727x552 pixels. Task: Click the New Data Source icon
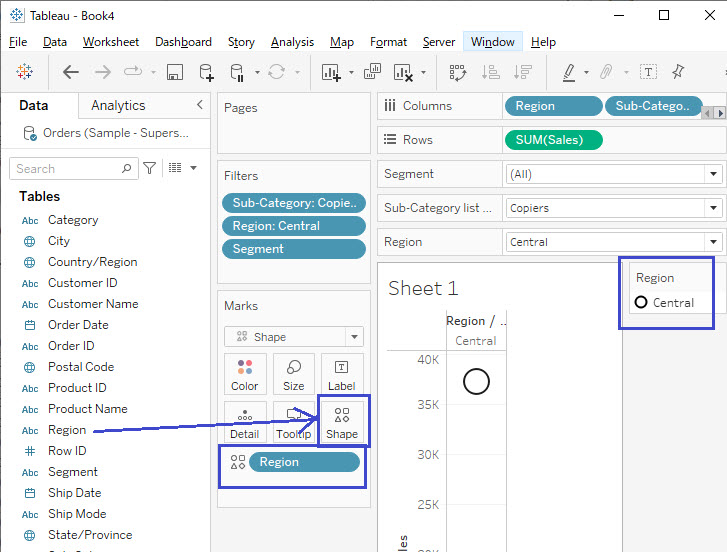click(206, 72)
